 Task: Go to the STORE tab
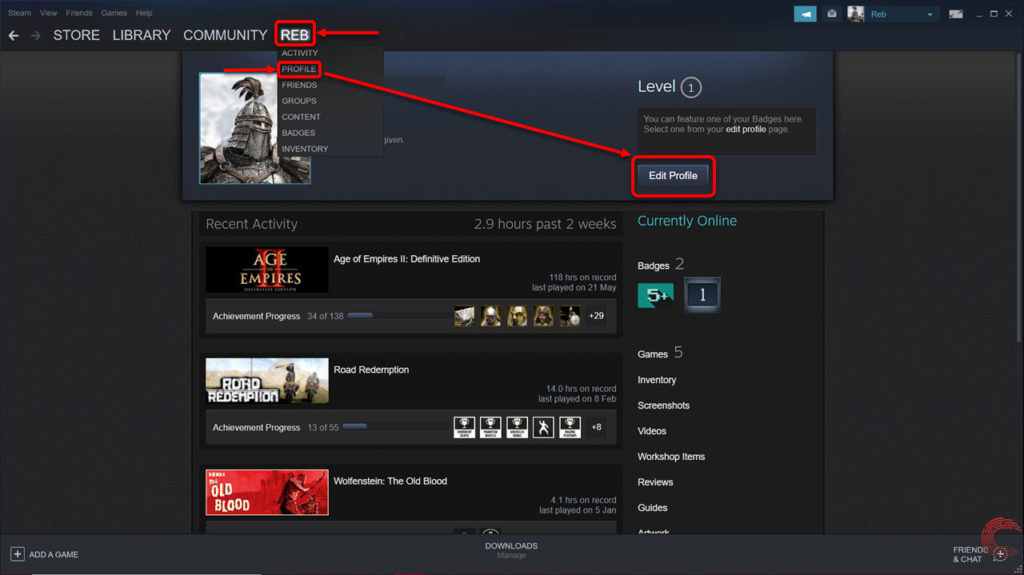76,35
